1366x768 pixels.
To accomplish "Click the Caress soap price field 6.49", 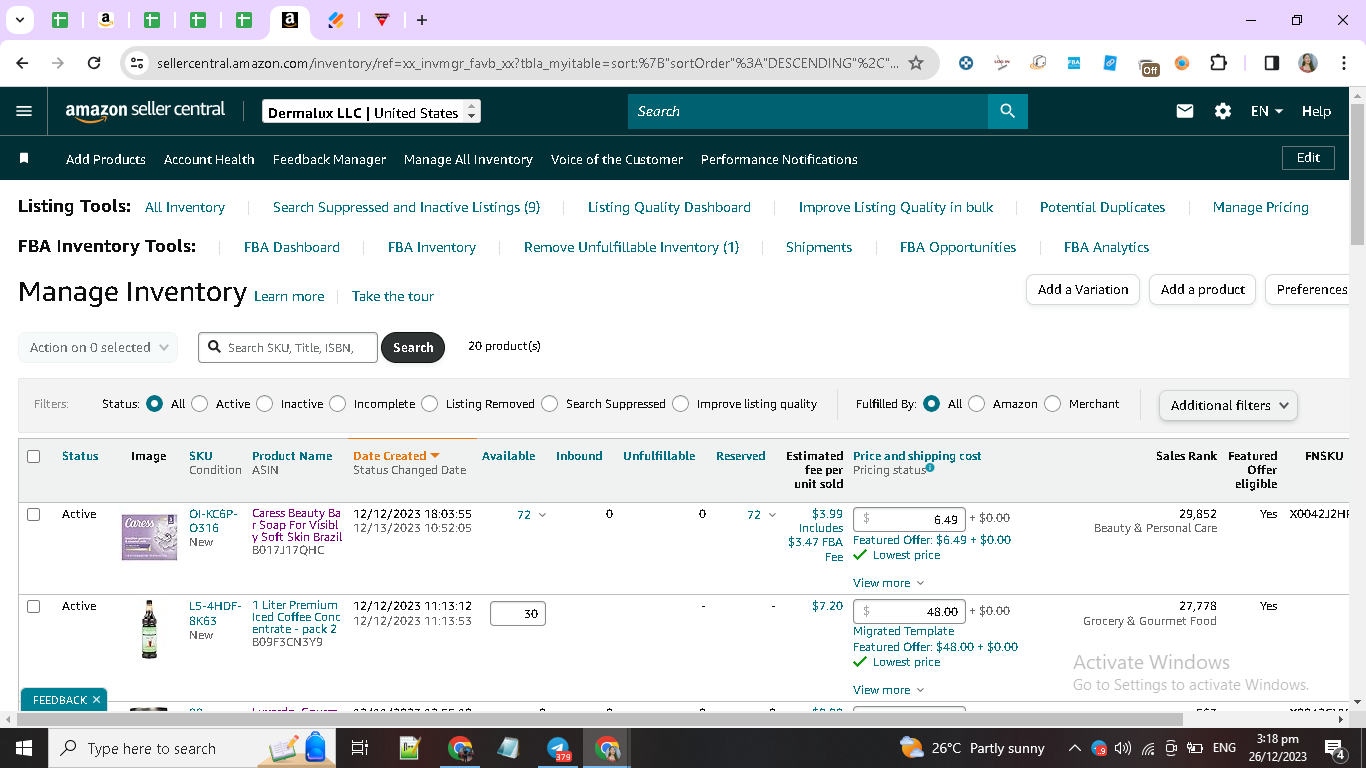I will click(x=909, y=519).
